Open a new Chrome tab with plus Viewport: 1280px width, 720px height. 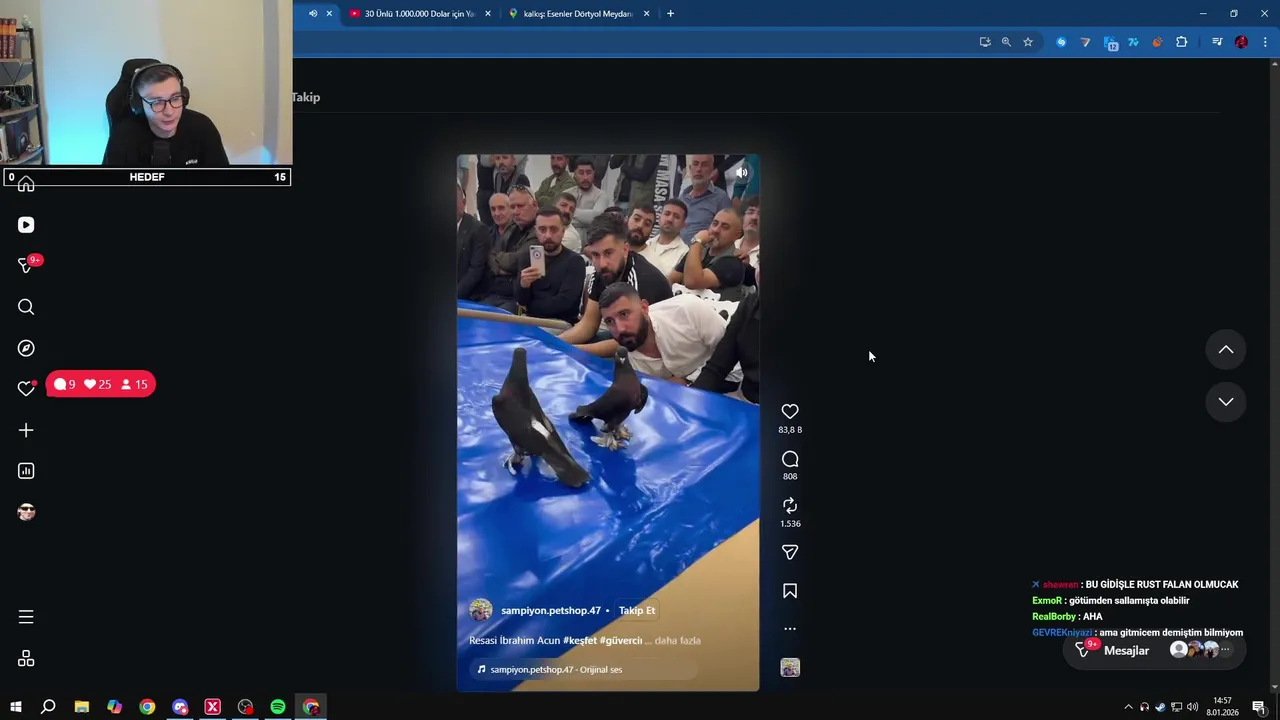point(670,14)
